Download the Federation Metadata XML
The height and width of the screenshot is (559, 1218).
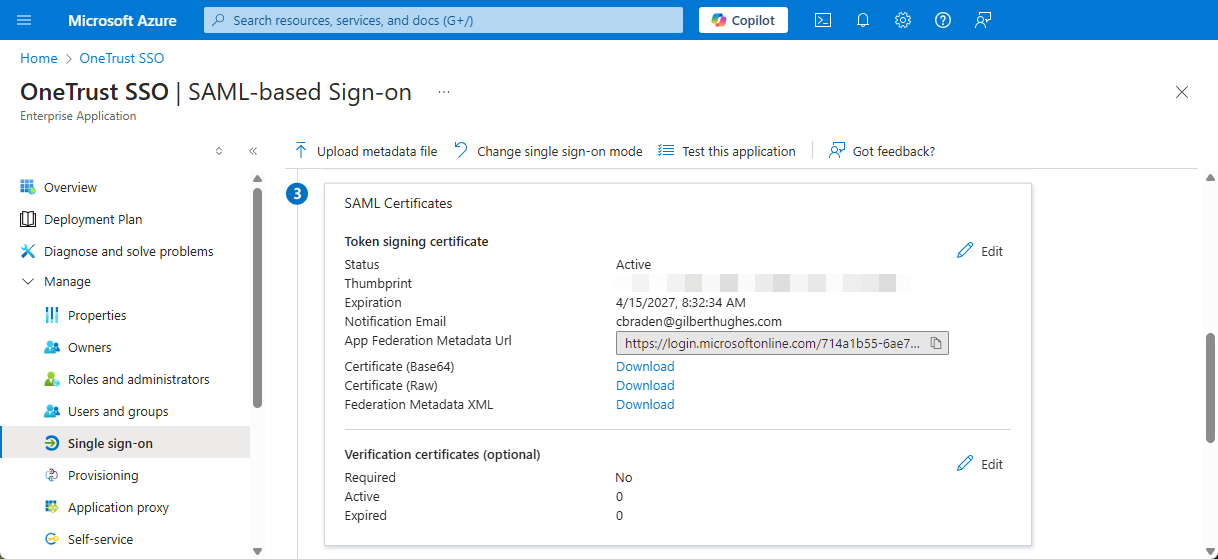645,404
